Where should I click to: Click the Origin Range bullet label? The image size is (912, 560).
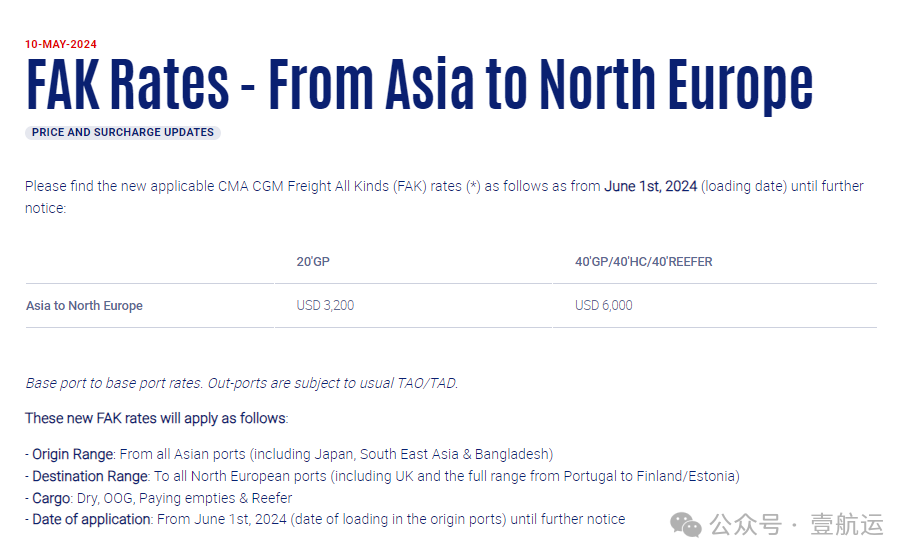73,454
